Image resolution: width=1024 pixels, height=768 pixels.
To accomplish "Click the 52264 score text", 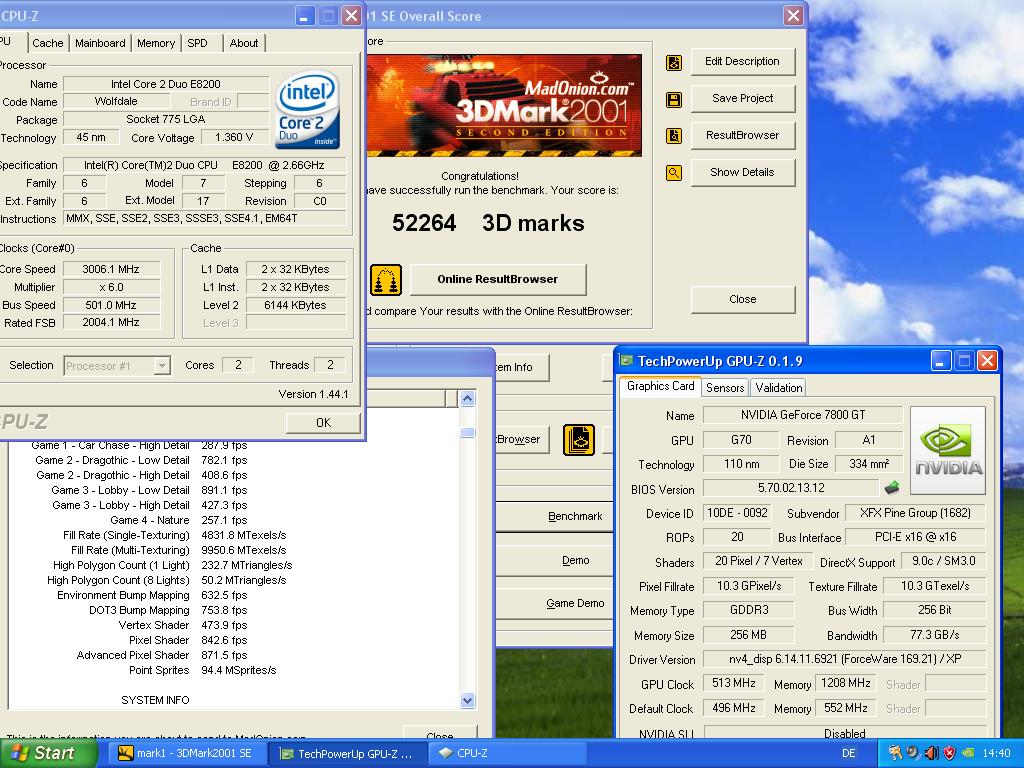I will pos(424,223).
